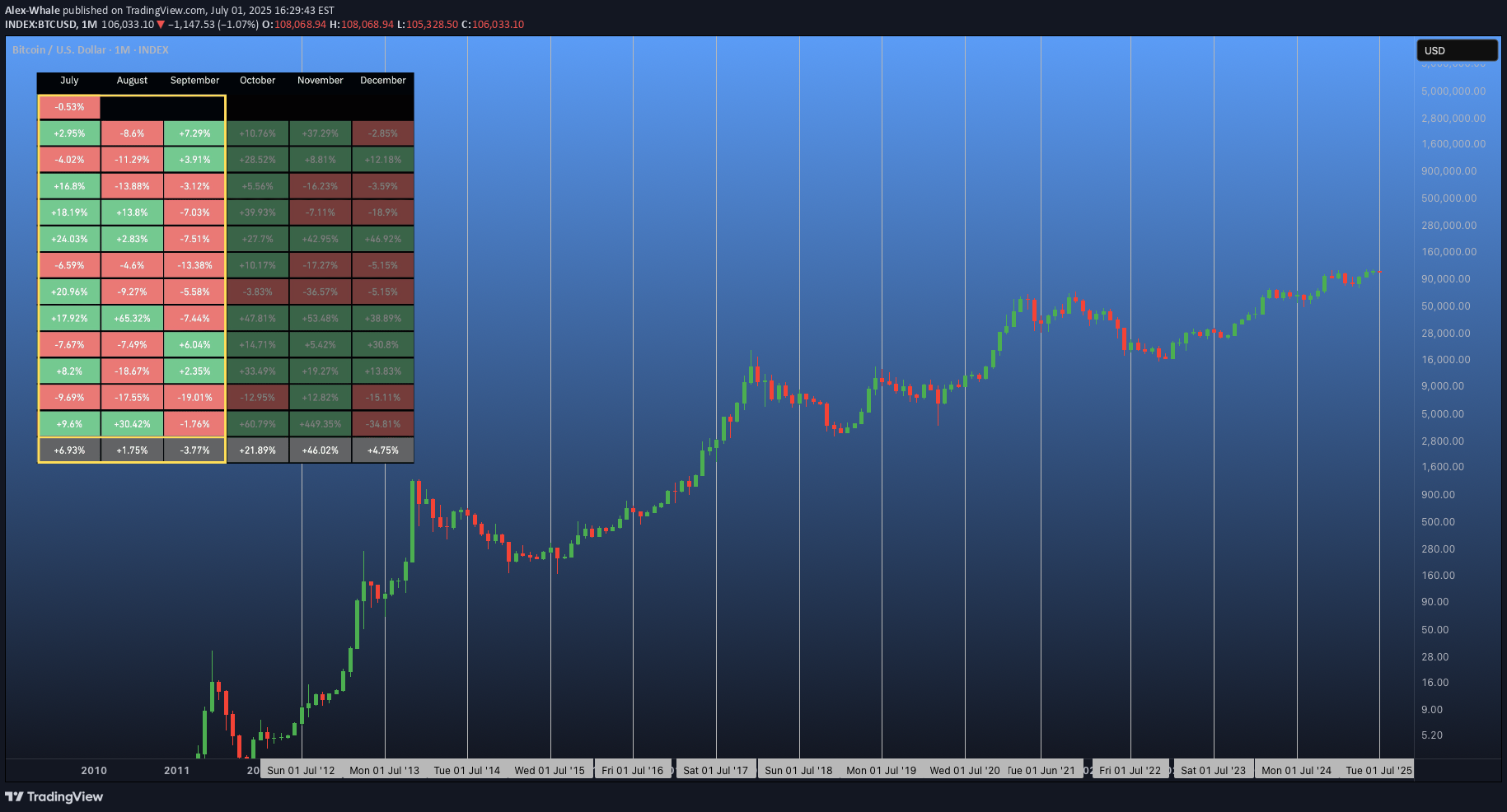Select the -36.57% November cell
Image resolution: width=1507 pixels, height=812 pixels.
[x=321, y=292]
